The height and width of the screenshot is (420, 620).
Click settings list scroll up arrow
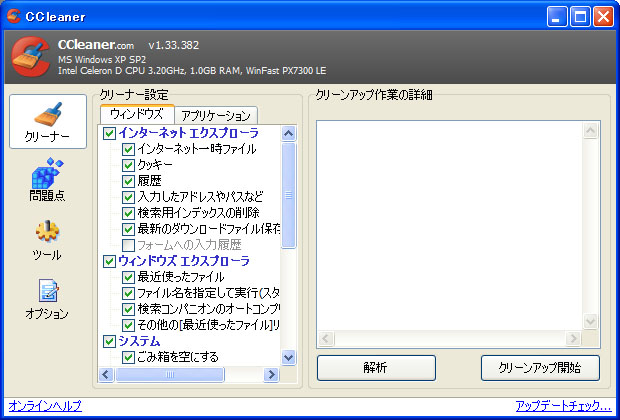pos(289,134)
